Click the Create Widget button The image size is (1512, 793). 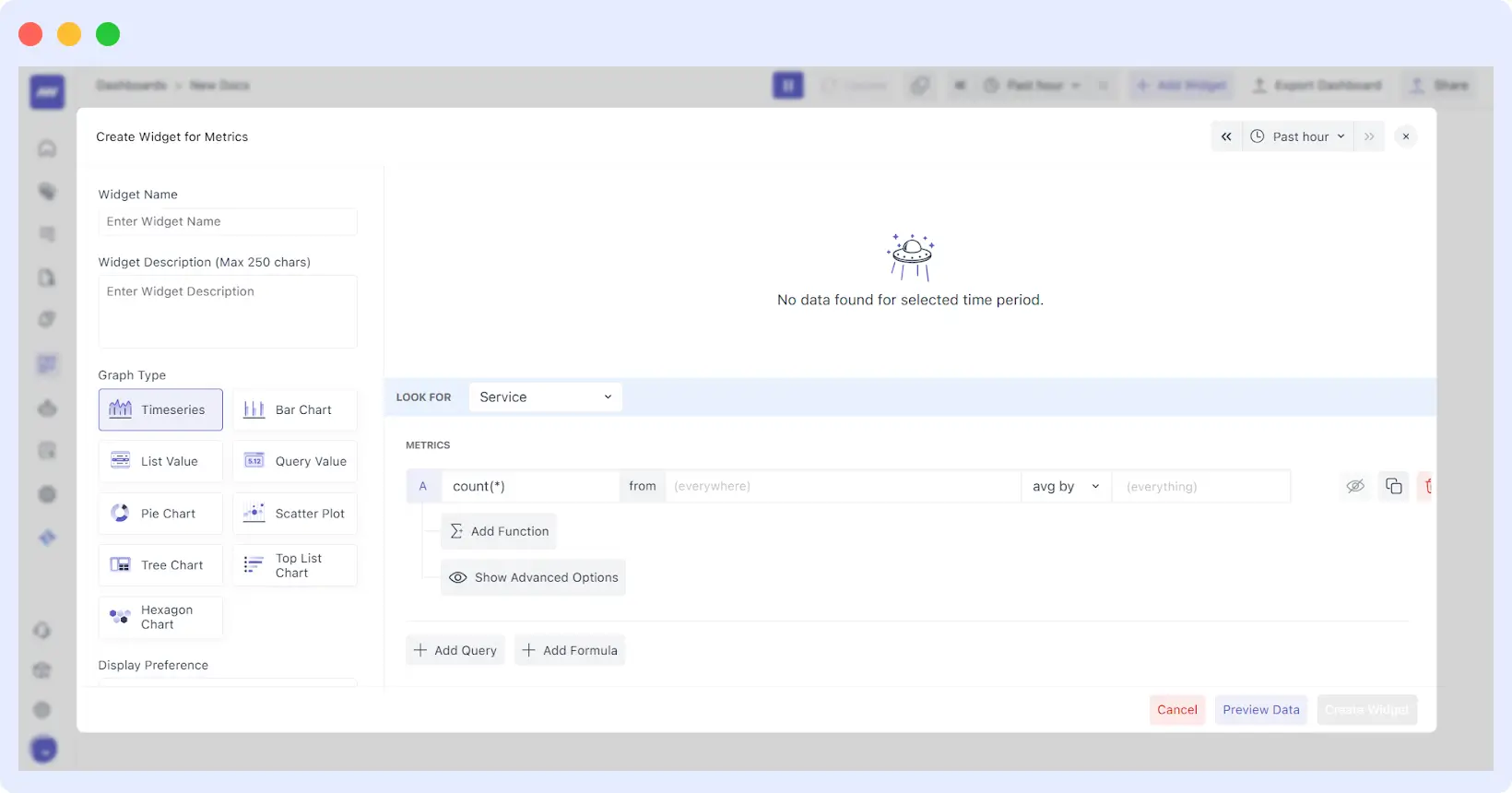[1367, 709]
